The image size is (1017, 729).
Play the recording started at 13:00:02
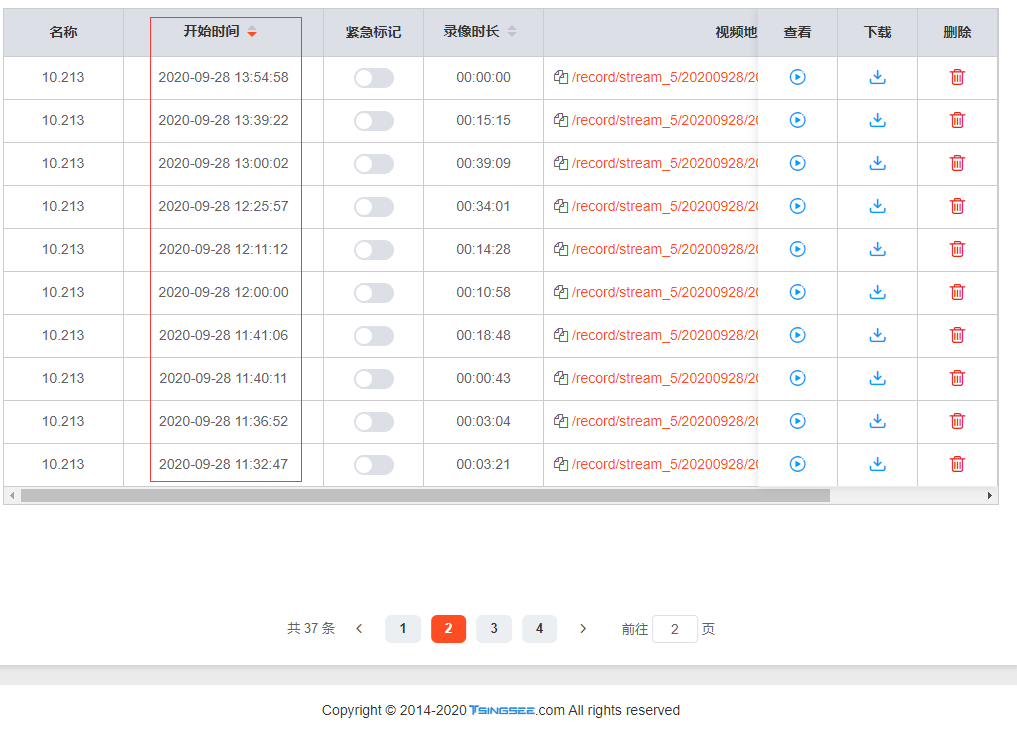tap(797, 163)
